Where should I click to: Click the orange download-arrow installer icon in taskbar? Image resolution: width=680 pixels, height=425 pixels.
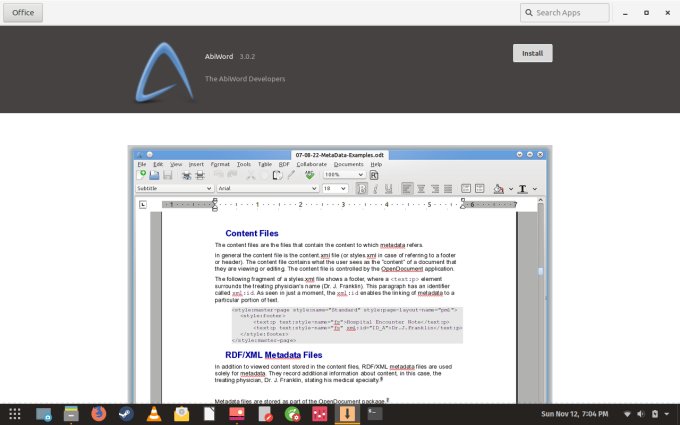click(347, 414)
